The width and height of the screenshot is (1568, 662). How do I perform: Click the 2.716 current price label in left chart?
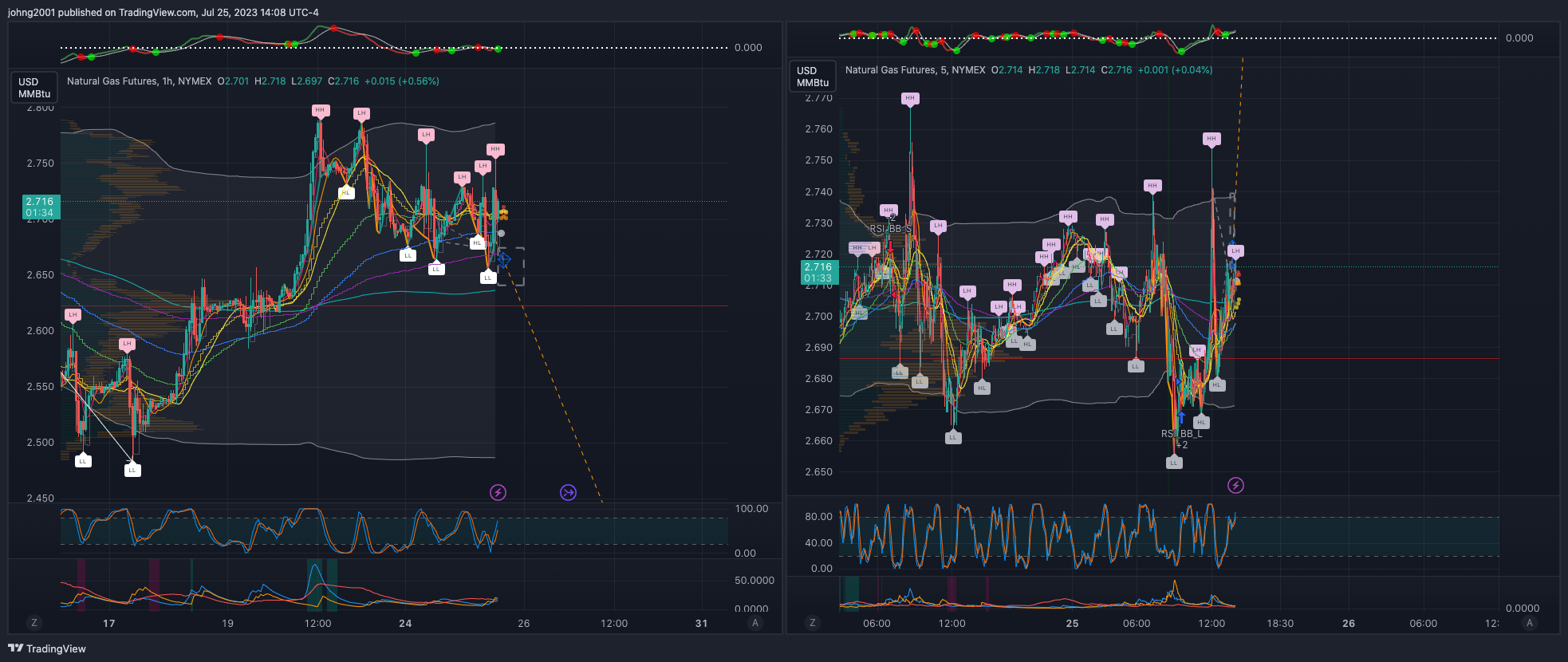(39, 207)
